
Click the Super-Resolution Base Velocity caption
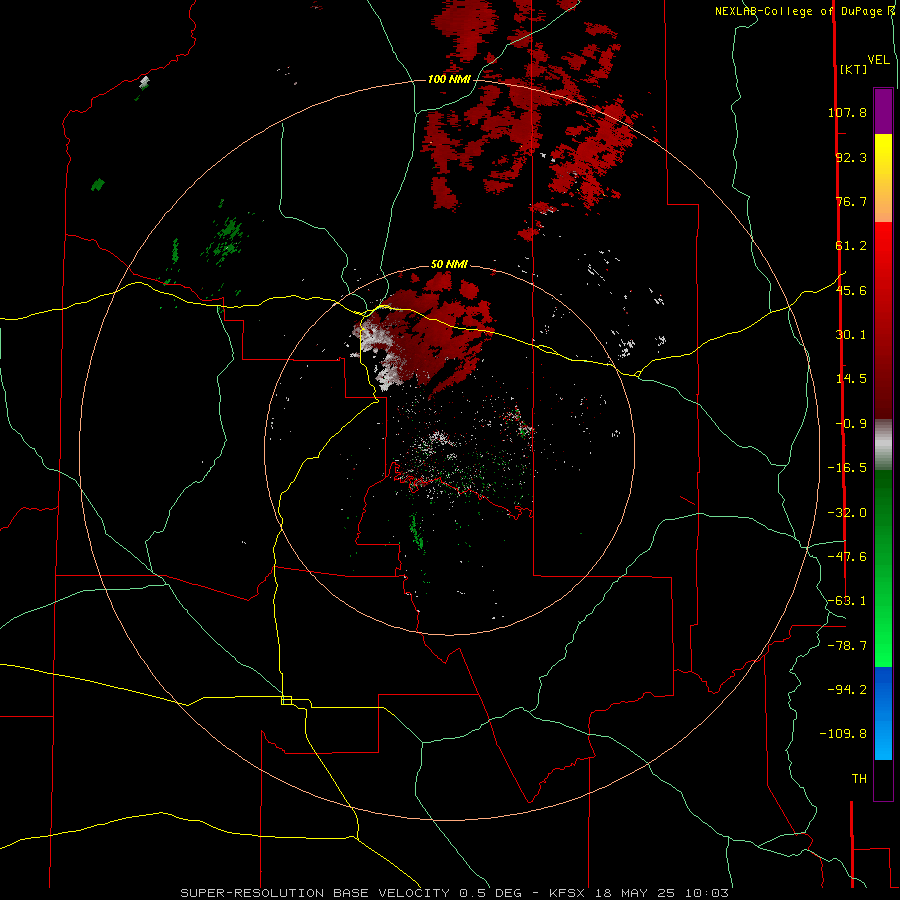[454, 893]
